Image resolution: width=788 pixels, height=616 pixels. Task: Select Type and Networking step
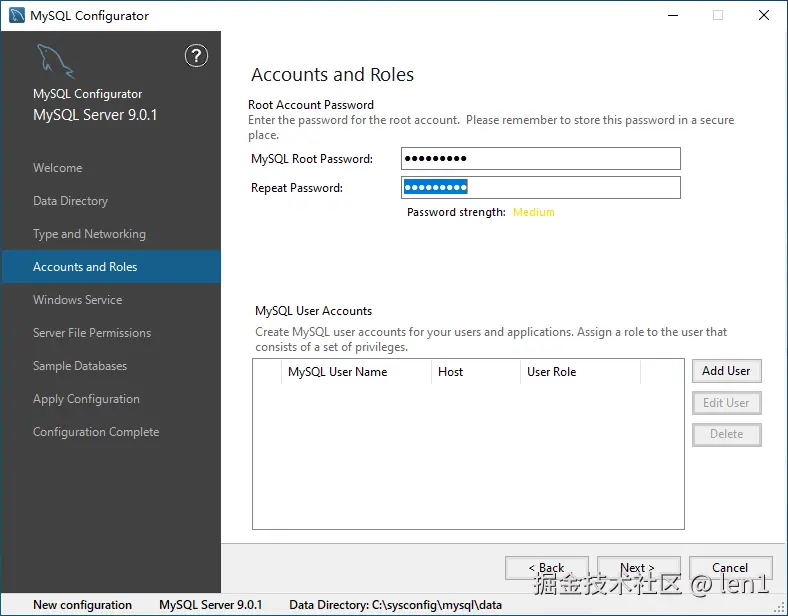89,234
